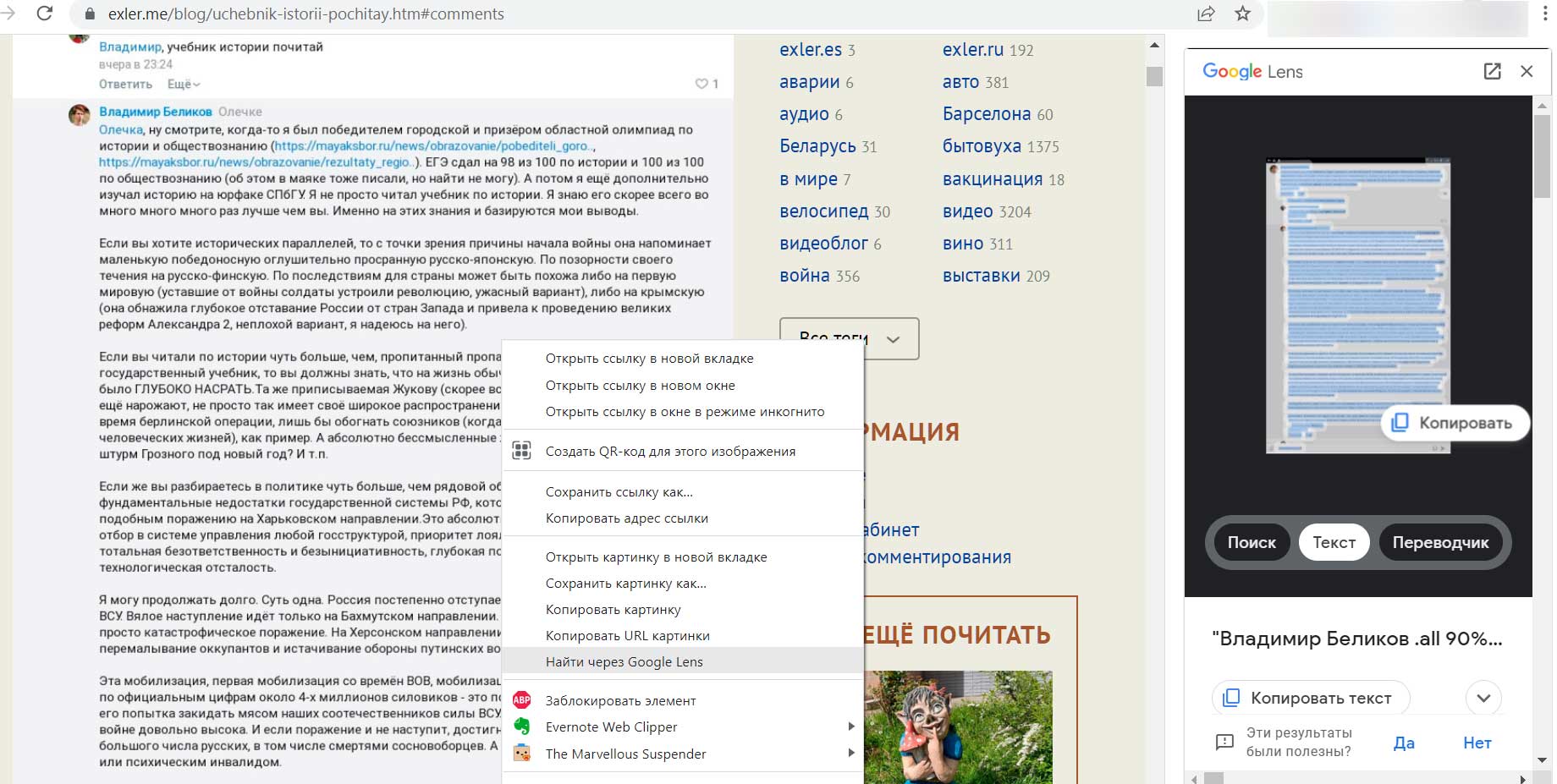The height and width of the screenshot is (784, 1557).
Task: Click the share page icon in address bar
Action: pyautogui.click(x=1206, y=14)
